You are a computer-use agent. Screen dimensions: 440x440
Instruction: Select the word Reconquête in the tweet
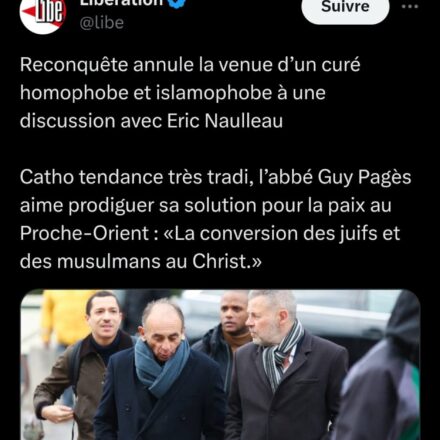click(x=74, y=65)
